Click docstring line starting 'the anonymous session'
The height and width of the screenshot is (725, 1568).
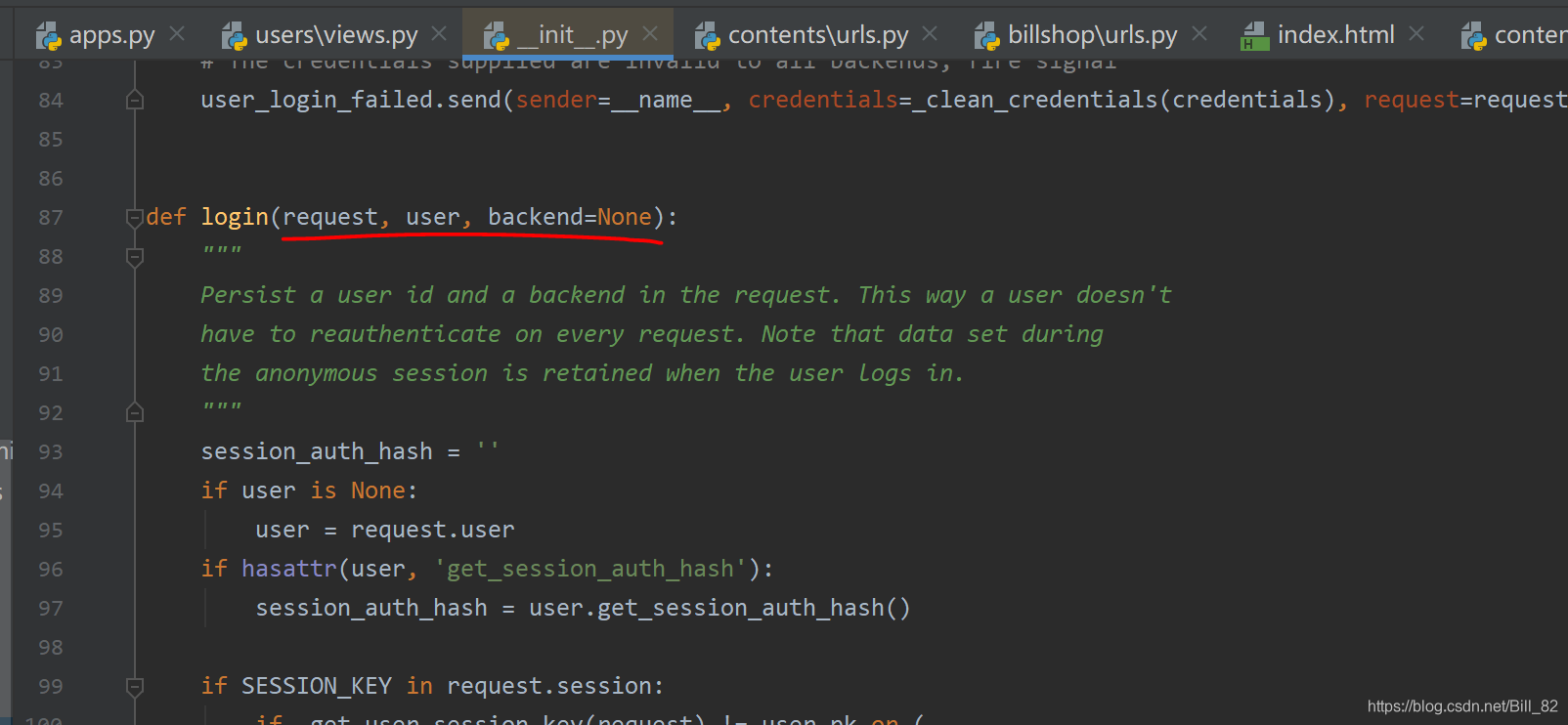coord(582,373)
